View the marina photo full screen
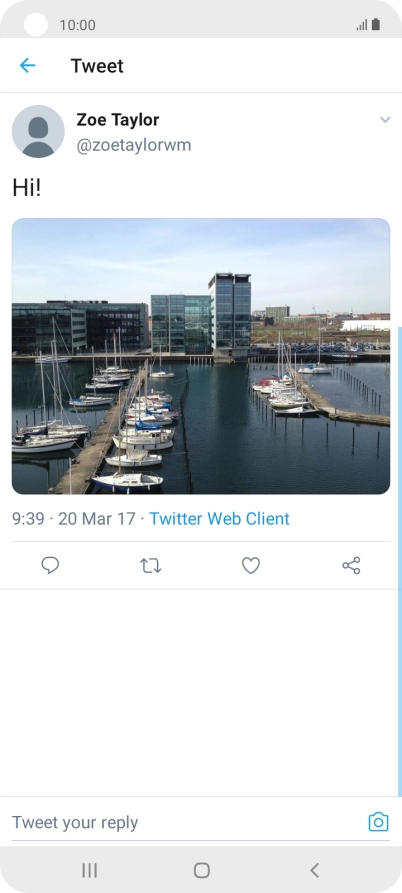Screen dimensions: 402x893 pos(201,356)
